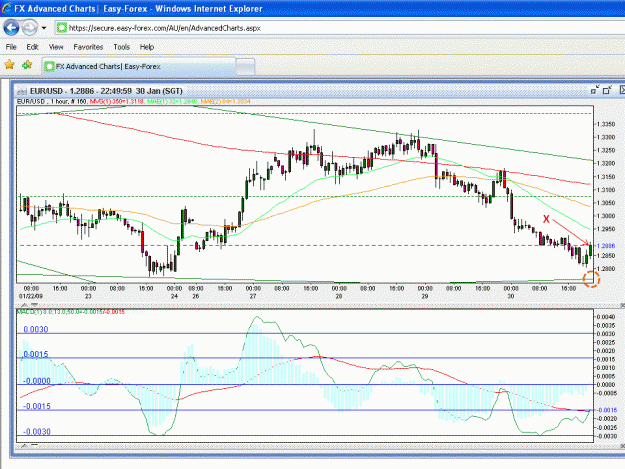Open the Favorites menu
This screenshot has width=625, height=469.
pos(88,47)
